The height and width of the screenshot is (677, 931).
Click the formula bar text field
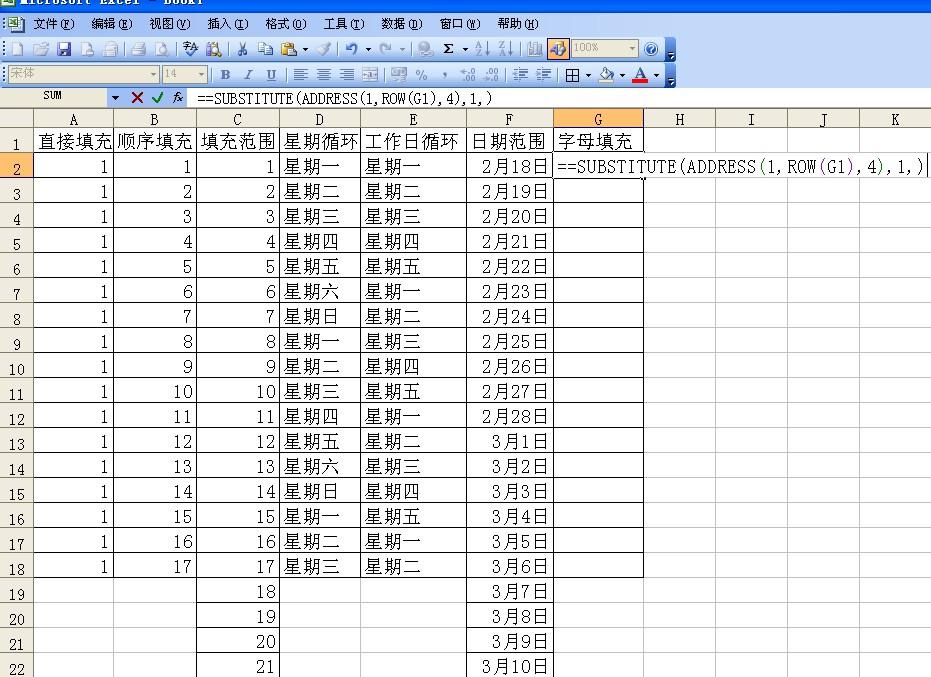[558, 98]
